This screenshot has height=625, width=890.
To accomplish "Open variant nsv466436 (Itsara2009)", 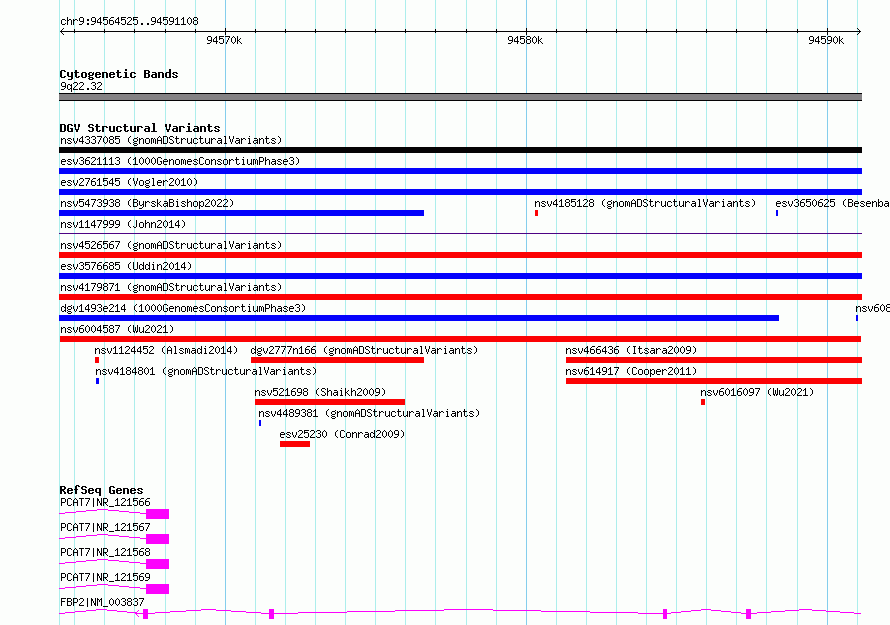I will click(631, 350).
